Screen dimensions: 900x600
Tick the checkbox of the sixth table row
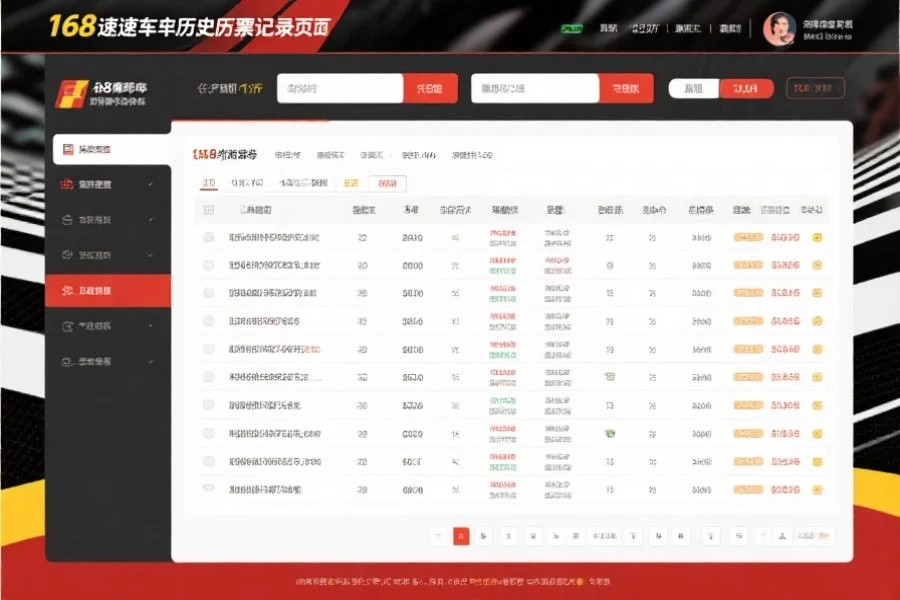(x=209, y=377)
